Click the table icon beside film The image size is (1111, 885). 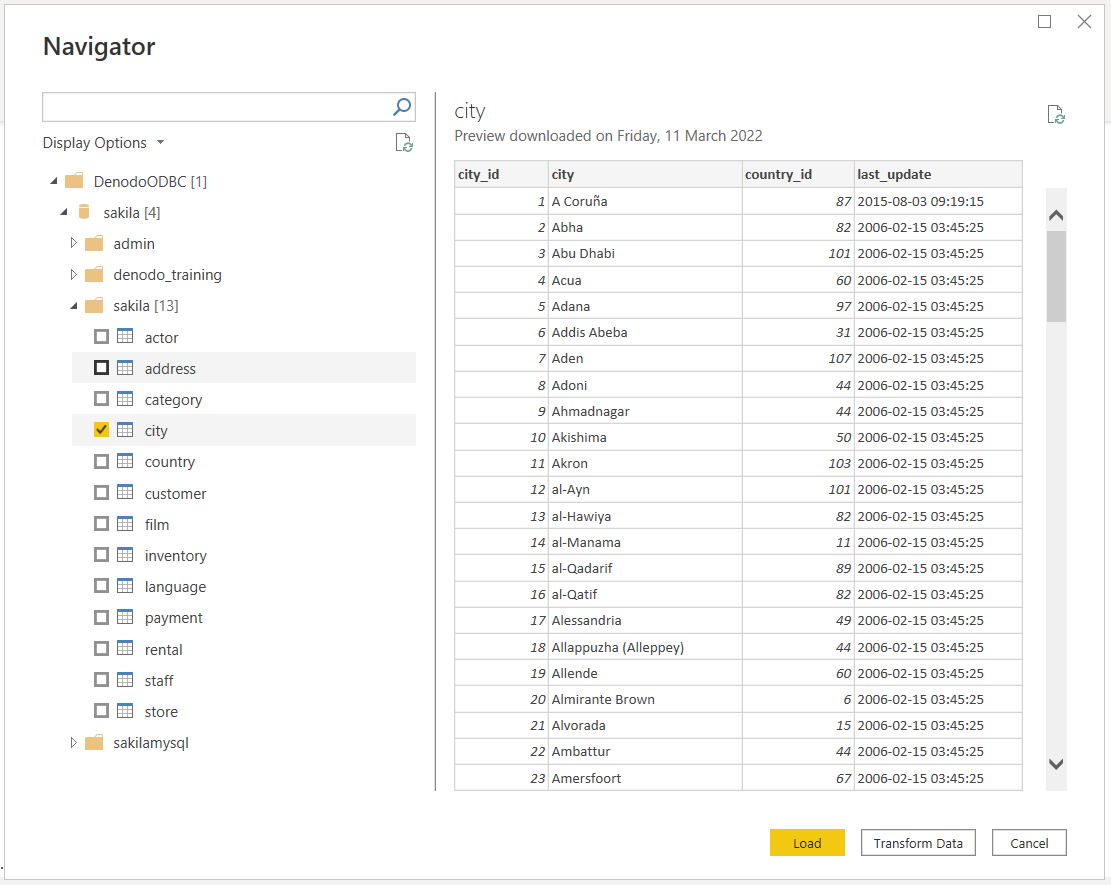[x=124, y=524]
